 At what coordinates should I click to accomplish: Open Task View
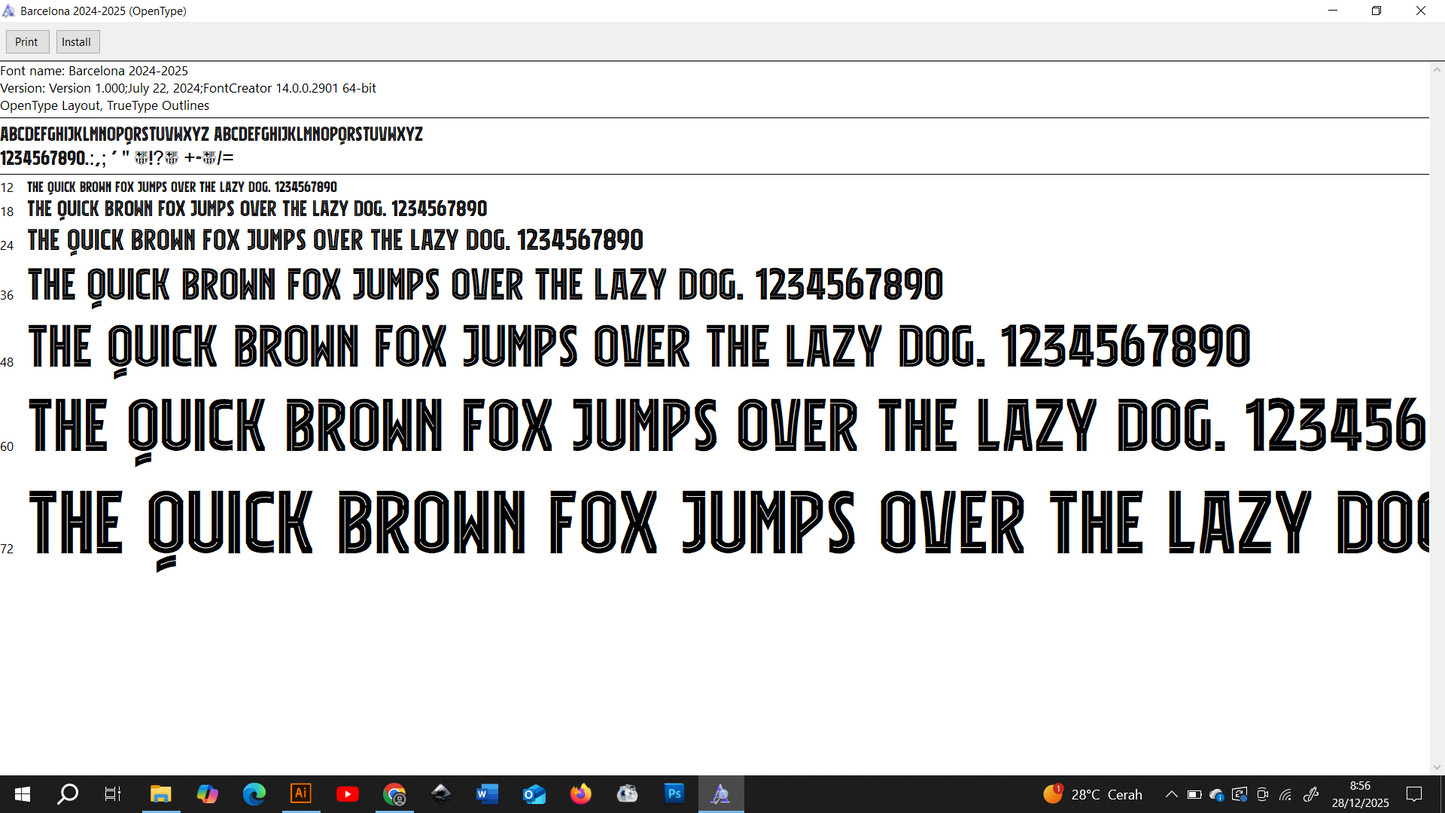(x=112, y=793)
